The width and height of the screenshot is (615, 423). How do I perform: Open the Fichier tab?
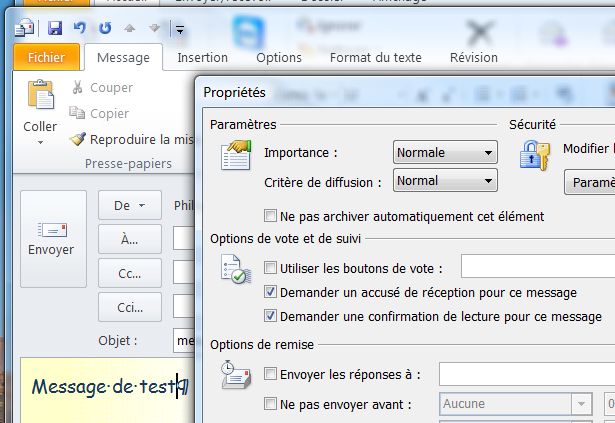coord(46,57)
